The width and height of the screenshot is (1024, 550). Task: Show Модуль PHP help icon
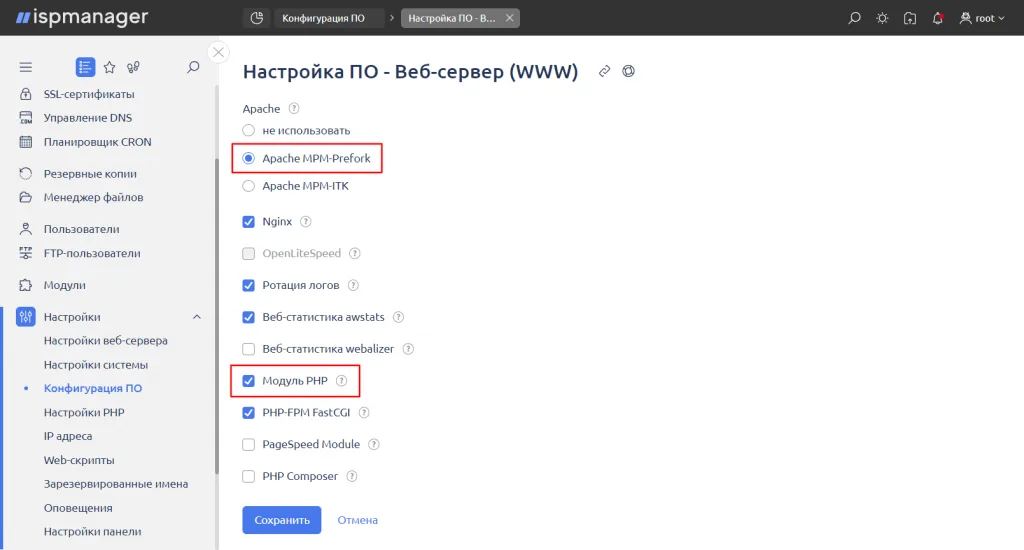click(x=342, y=381)
